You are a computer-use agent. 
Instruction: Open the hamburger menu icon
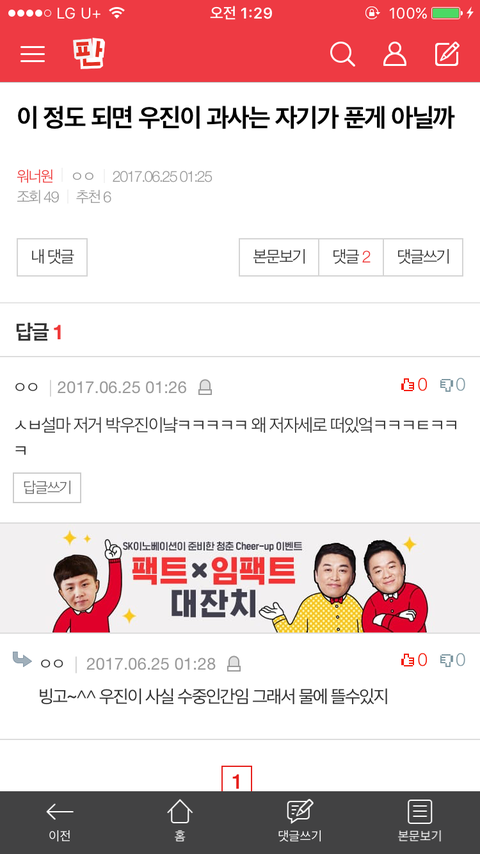click(x=33, y=54)
